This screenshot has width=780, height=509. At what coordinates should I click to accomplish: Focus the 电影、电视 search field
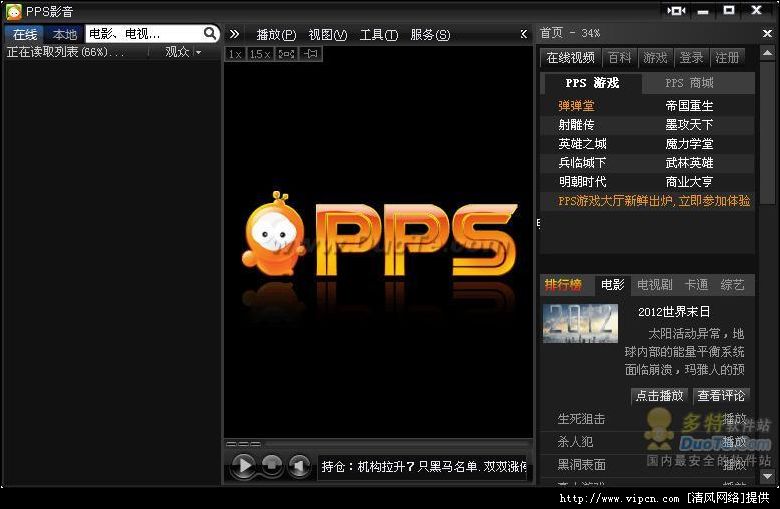[x=144, y=33]
